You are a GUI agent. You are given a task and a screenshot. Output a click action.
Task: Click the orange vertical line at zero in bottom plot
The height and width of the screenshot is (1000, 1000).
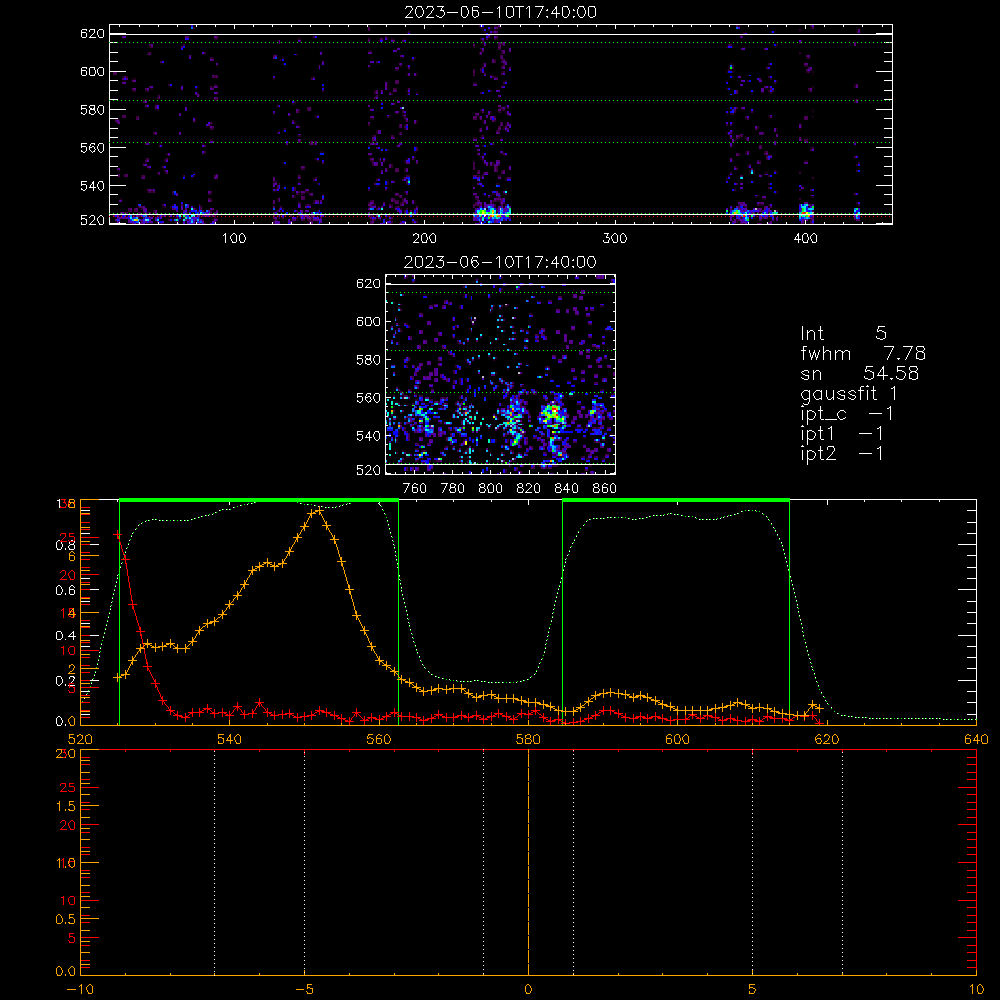coord(528,862)
